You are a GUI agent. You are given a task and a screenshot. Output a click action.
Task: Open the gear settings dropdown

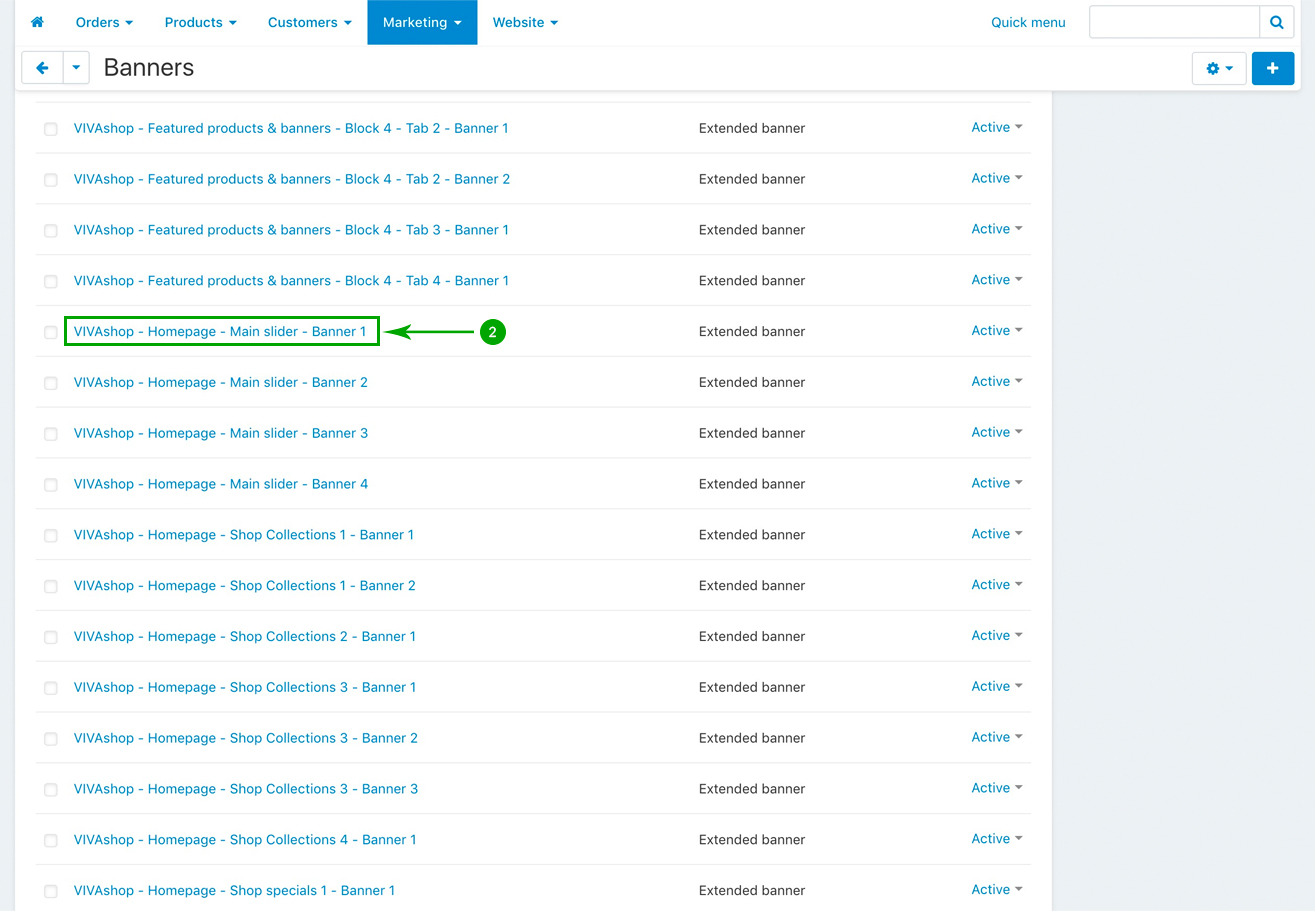(x=1218, y=68)
